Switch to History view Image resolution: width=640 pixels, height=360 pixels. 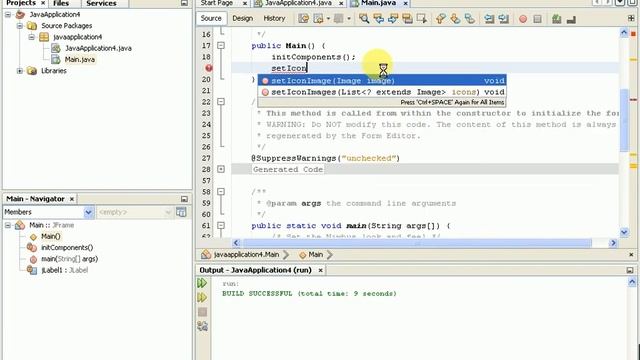pos(274,18)
